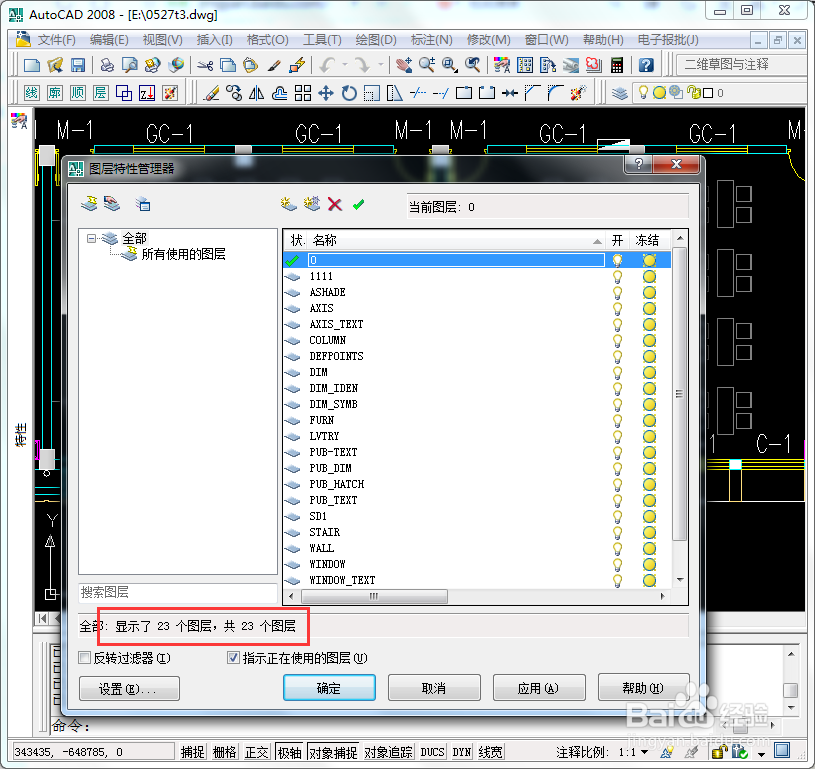The height and width of the screenshot is (769, 815).
Task: Click the green Set Current checkmark icon
Action: (358, 204)
